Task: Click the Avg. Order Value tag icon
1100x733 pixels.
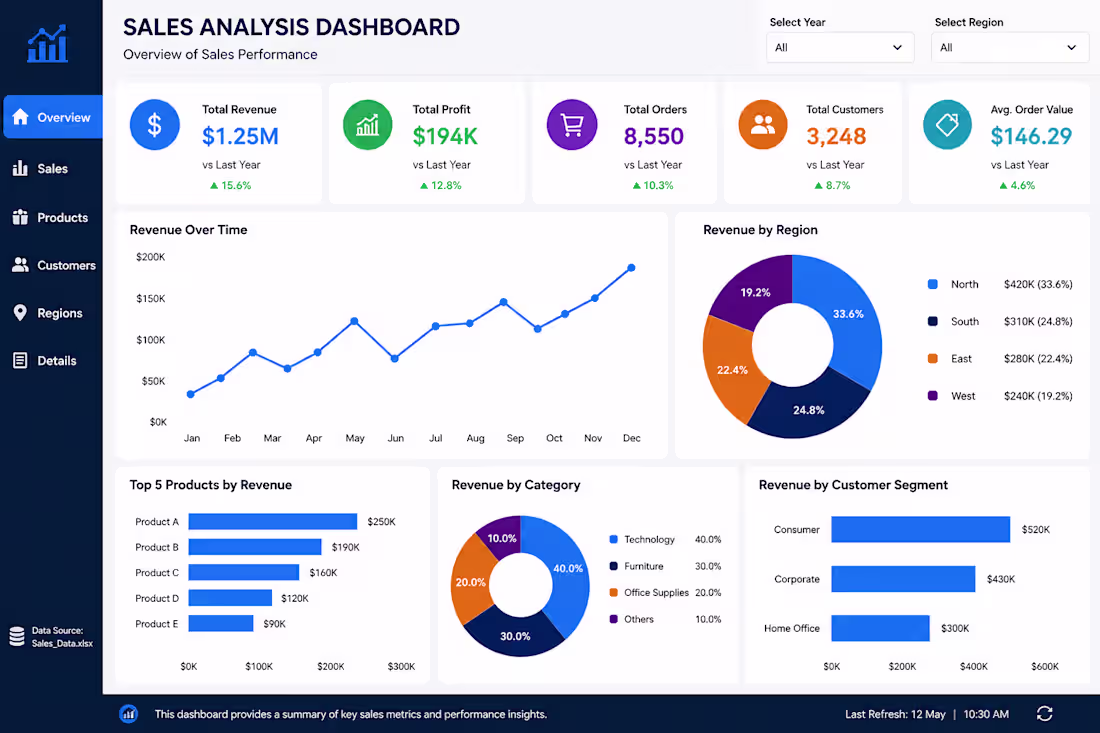Action: (x=947, y=125)
